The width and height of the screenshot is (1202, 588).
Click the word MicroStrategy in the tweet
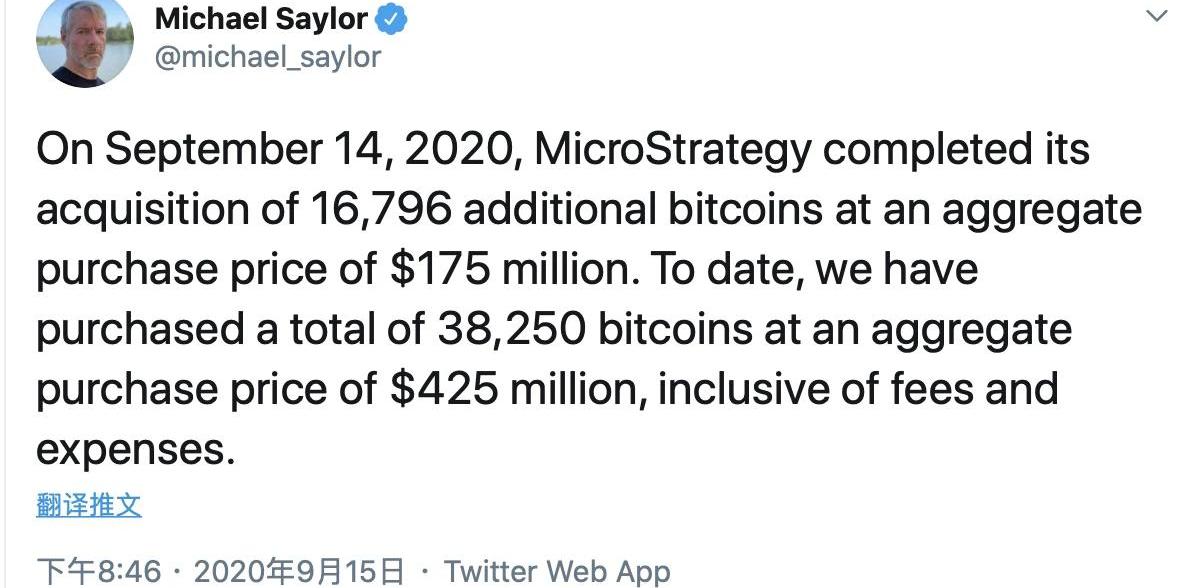tap(673, 151)
